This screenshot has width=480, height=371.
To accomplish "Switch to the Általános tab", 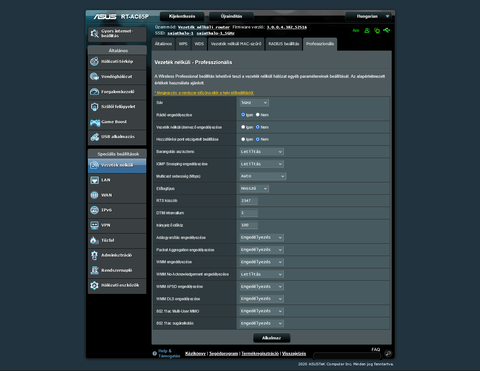I will 163,44.
